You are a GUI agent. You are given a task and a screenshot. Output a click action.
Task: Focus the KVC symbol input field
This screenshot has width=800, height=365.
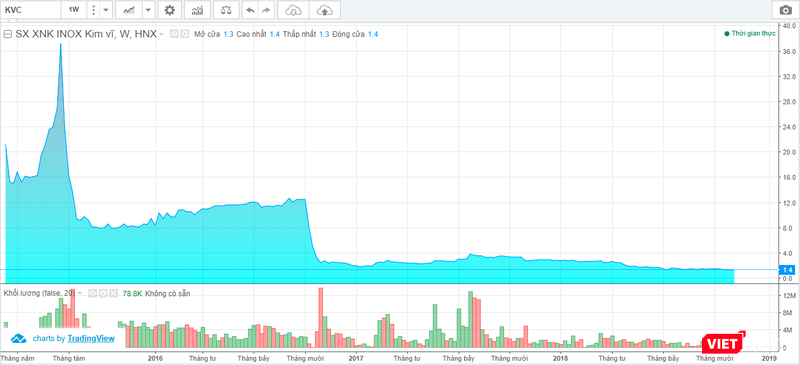(30, 10)
